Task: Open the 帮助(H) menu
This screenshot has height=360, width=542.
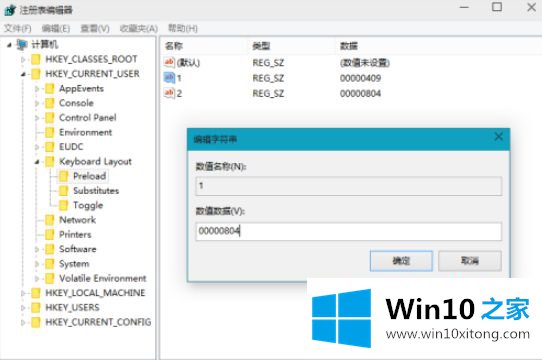Action: 183,28
